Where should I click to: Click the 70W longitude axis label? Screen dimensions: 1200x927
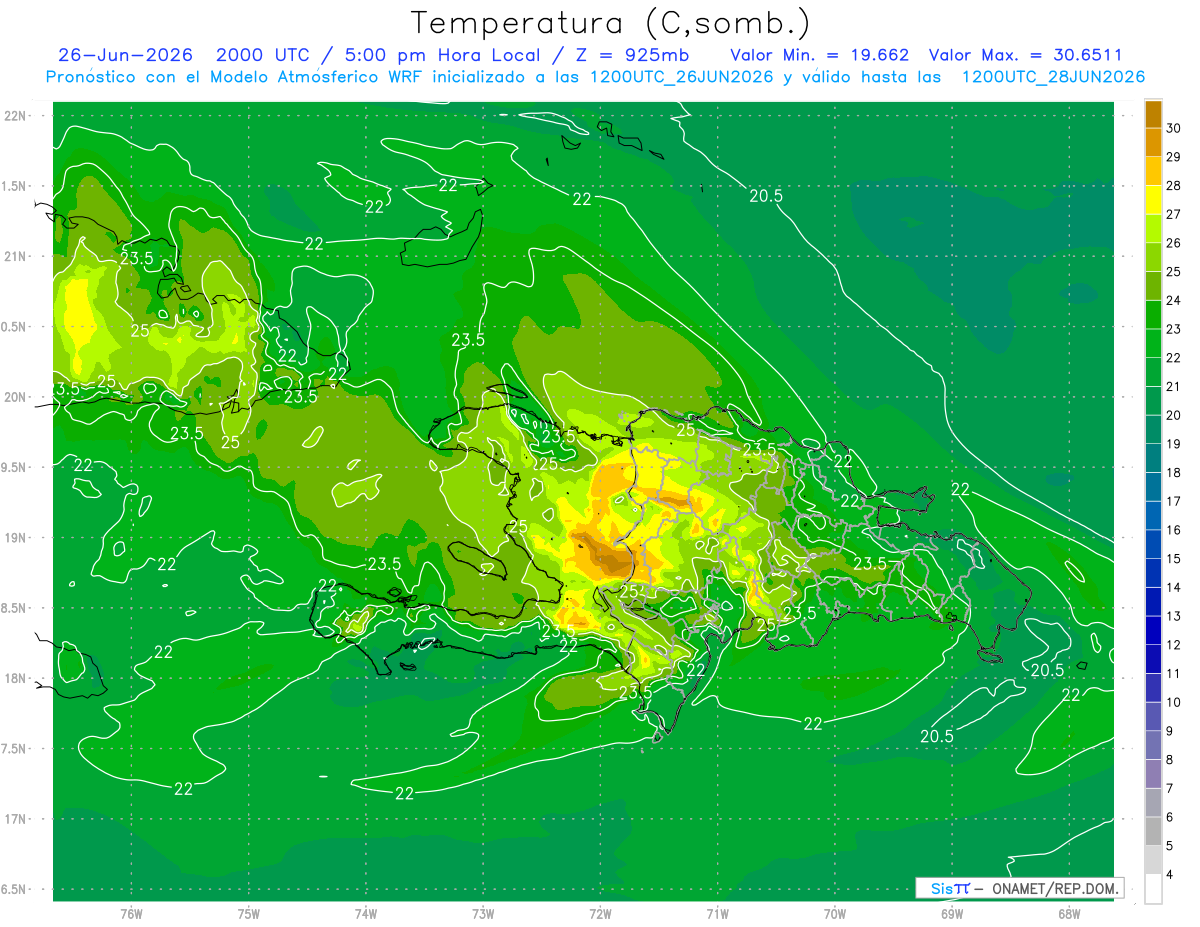click(835, 914)
